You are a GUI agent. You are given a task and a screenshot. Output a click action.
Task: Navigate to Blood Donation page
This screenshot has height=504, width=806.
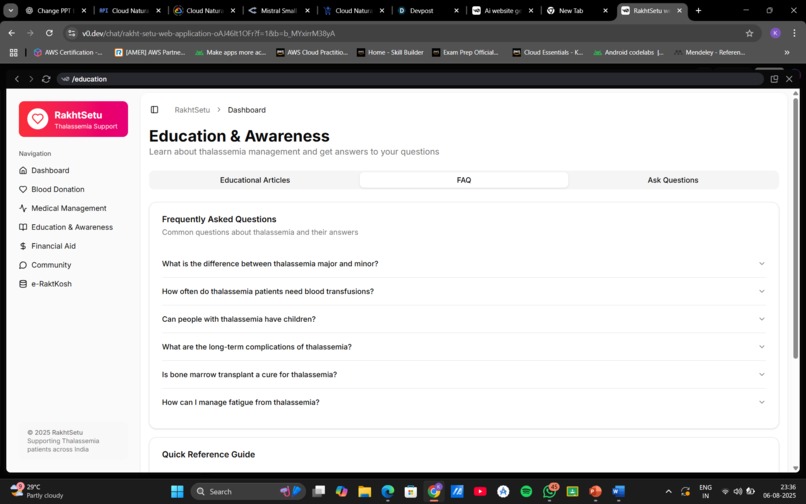pos(58,189)
